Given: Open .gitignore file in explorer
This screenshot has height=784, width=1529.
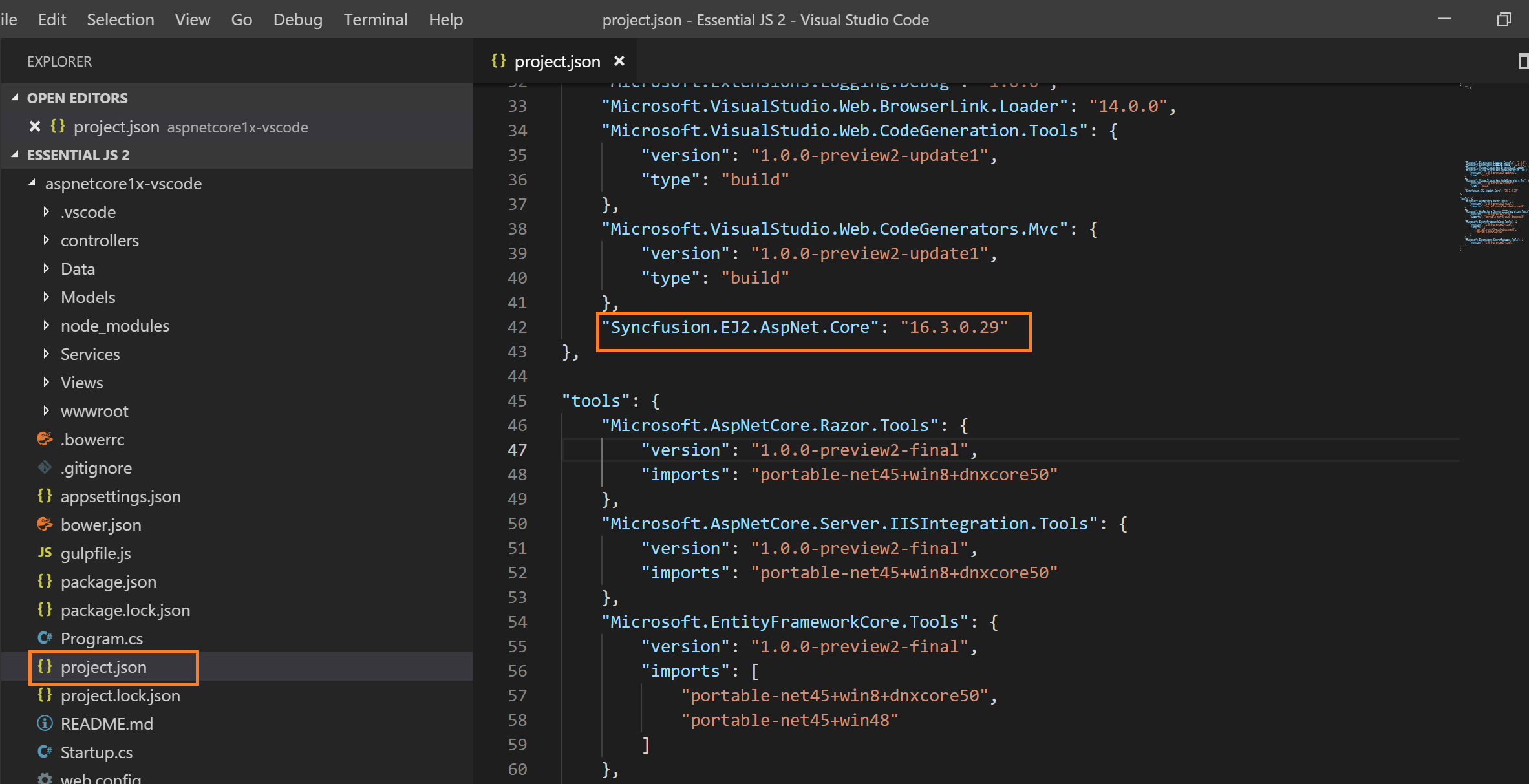Looking at the screenshot, I should (96, 468).
